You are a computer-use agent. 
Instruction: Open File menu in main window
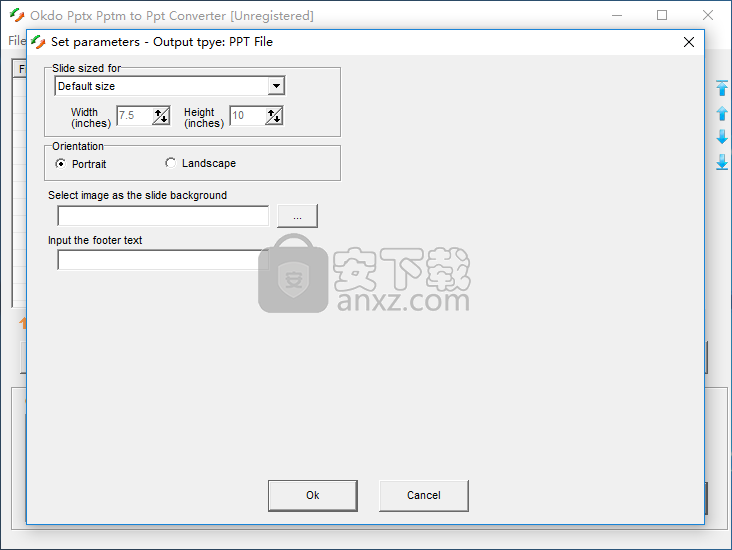pos(16,41)
